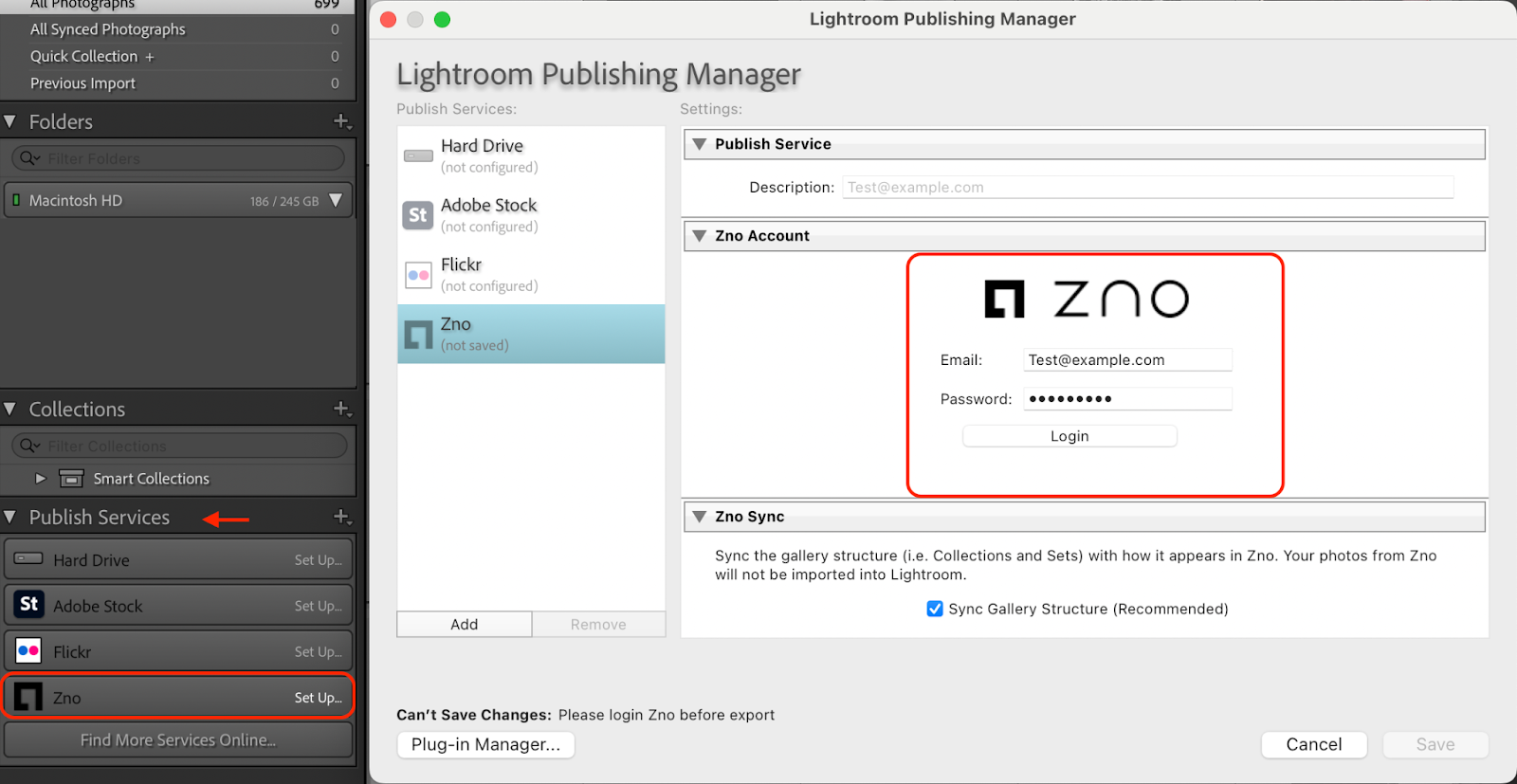
Task: Click Set Up for Adobe Stock service
Action: [318, 606]
